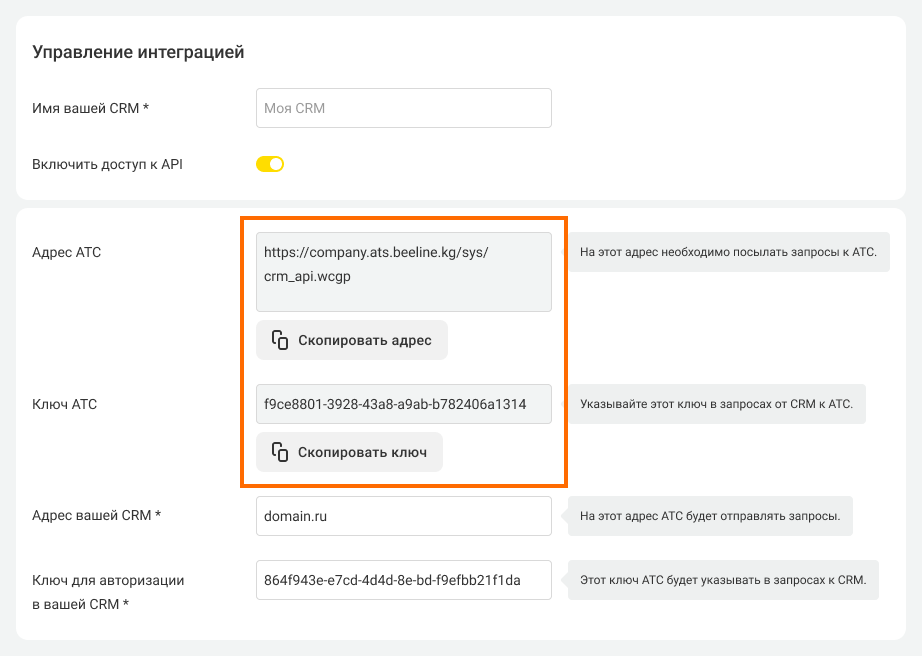Select the Ключ для авторизации input field

tap(404, 580)
